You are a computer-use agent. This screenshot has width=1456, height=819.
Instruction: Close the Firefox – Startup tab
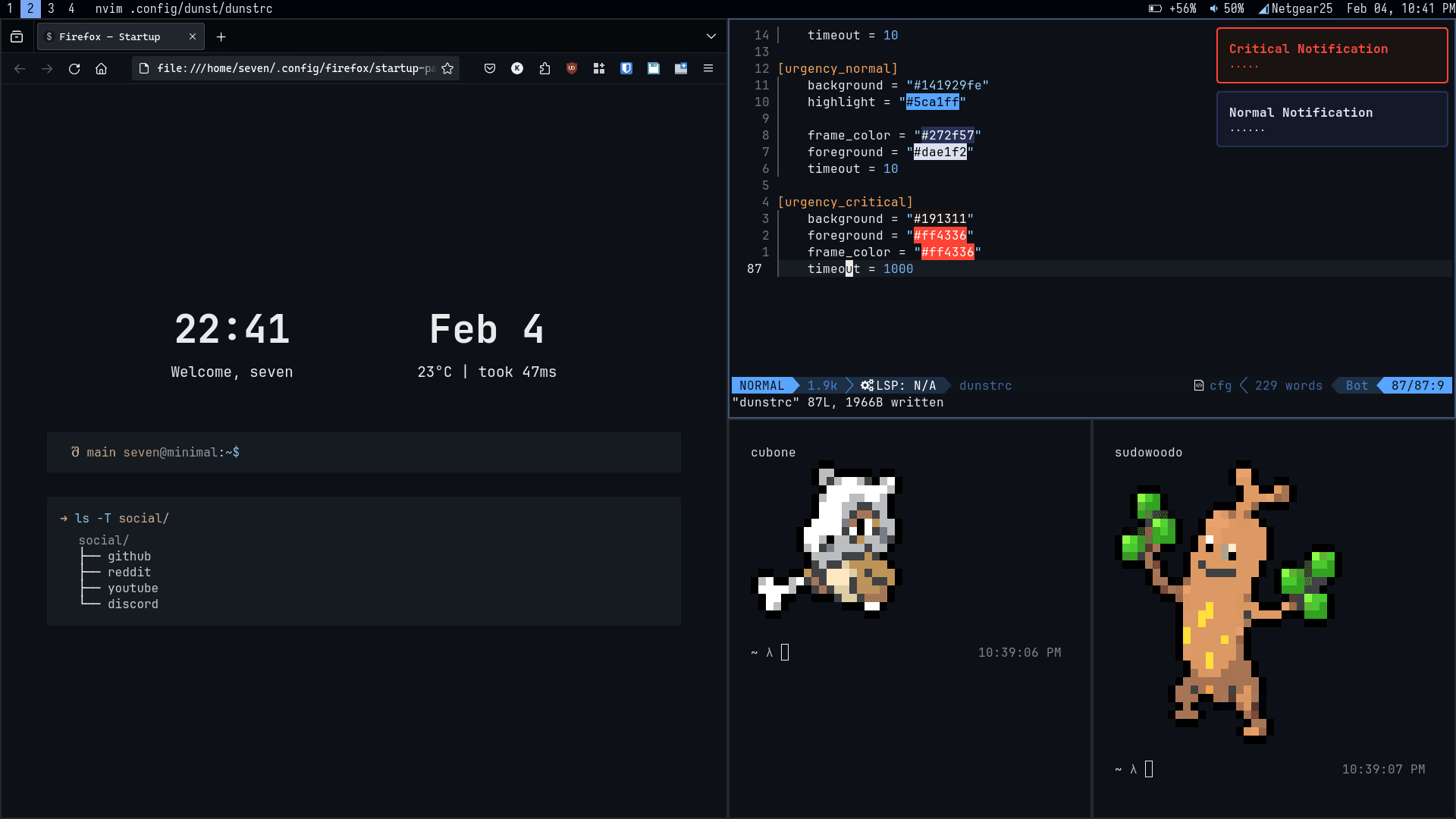click(x=193, y=36)
